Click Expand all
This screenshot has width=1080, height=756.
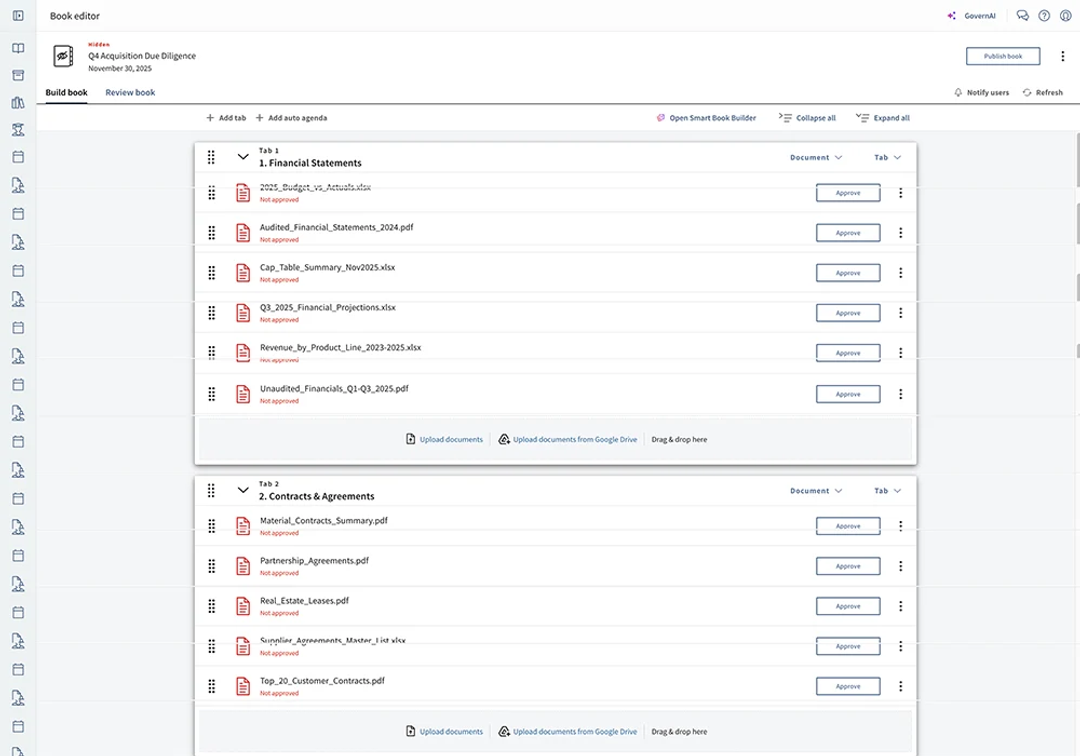tap(883, 118)
